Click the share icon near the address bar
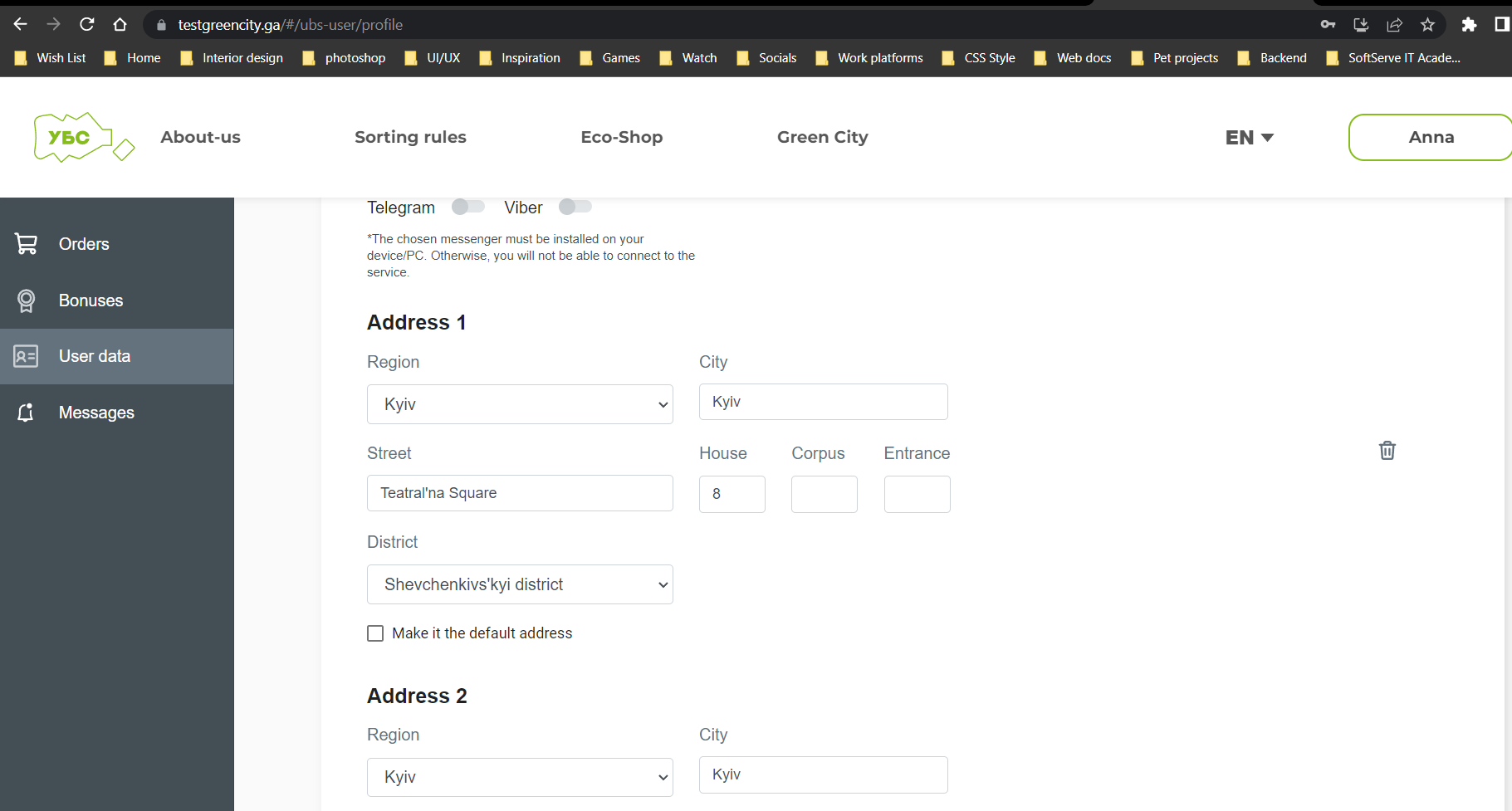The width and height of the screenshot is (1512, 811). (1394, 25)
